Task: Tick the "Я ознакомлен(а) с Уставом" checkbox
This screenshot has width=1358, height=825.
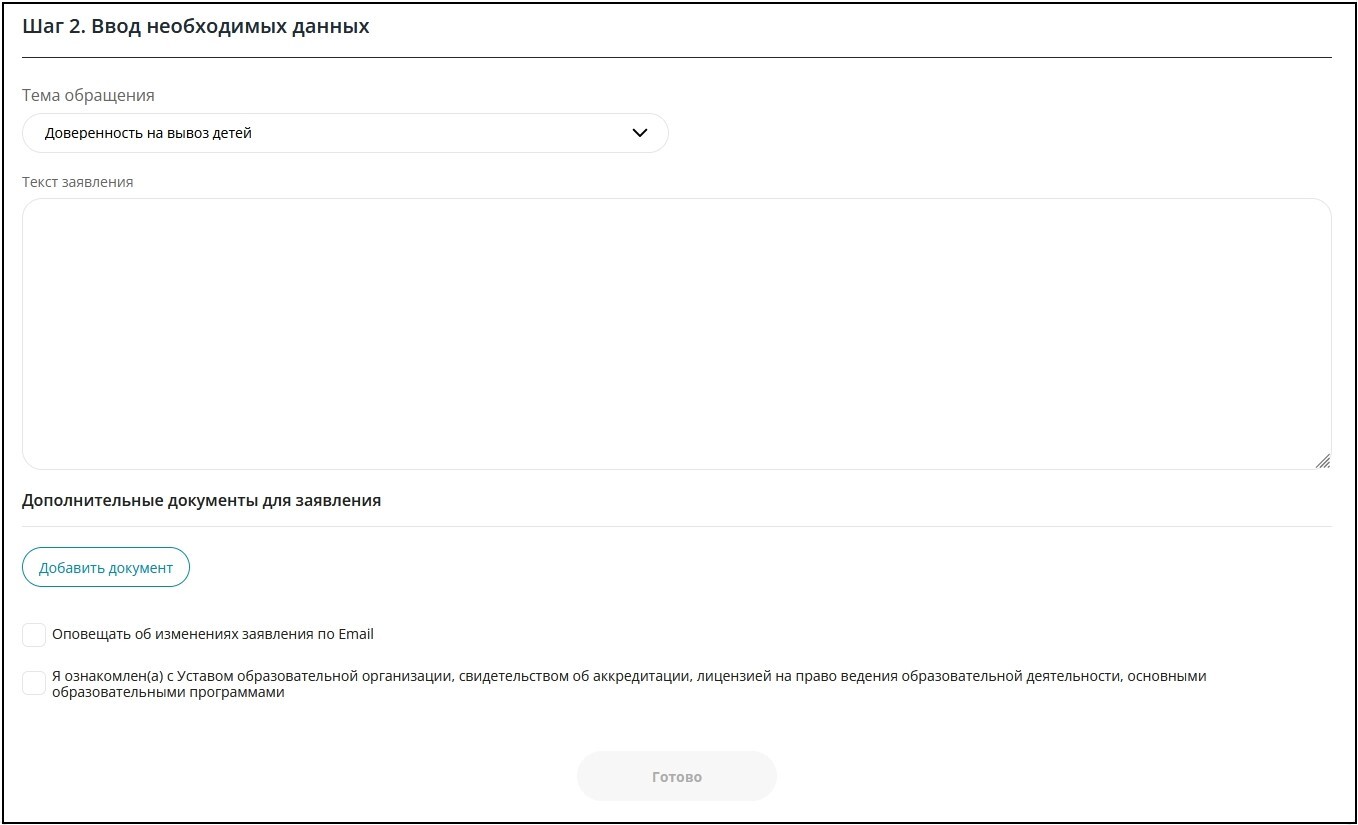Action: pos(34,683)
